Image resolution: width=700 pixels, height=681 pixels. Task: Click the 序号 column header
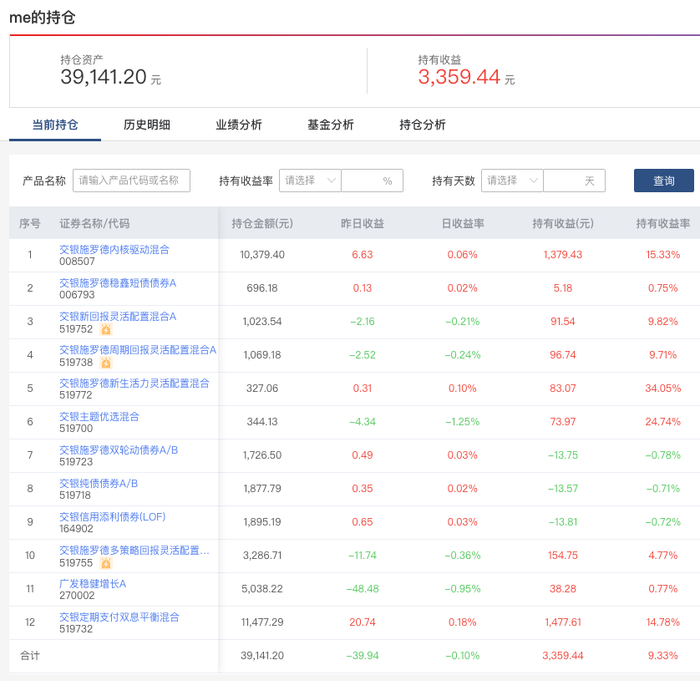(x=30, y=223)
